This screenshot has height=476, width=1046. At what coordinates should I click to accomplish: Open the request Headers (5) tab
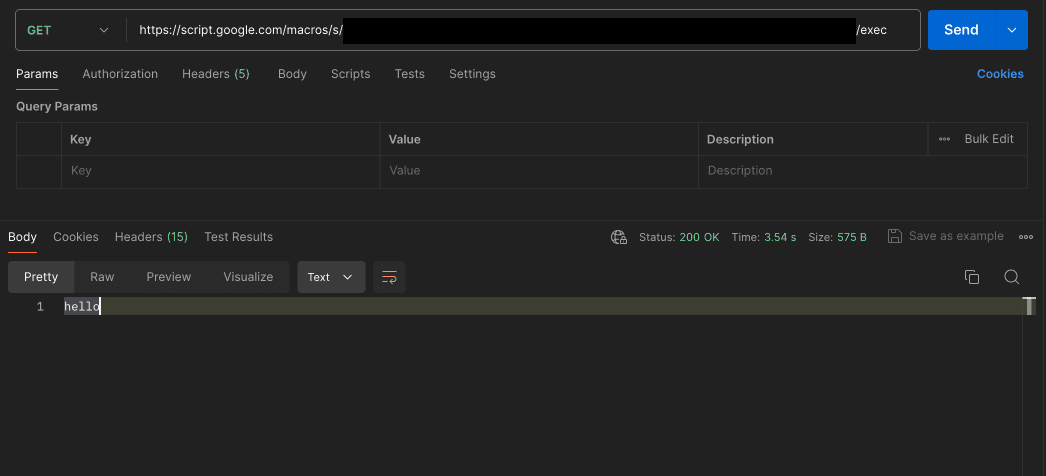point(215,74)
